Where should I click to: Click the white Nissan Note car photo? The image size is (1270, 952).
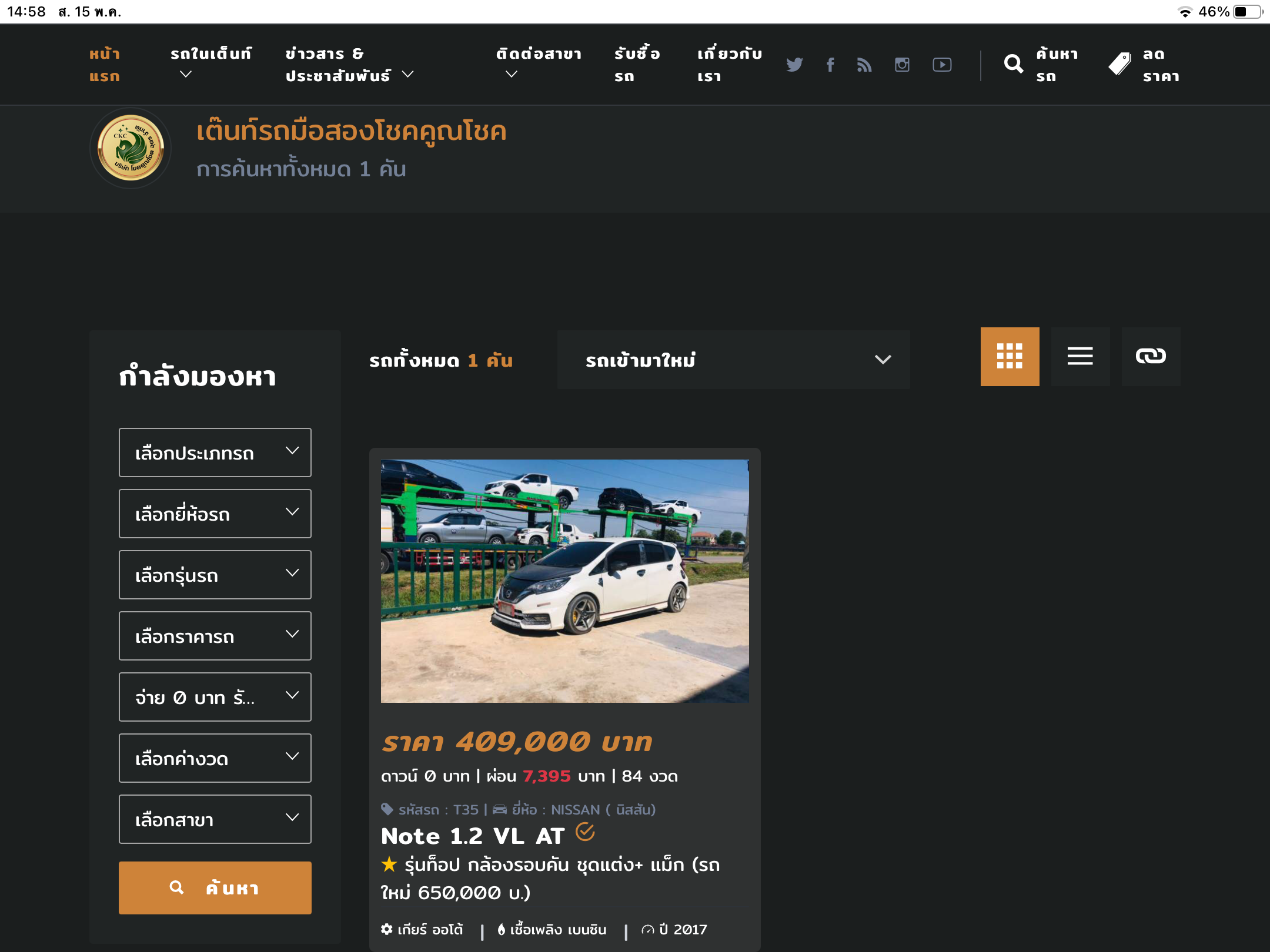[564, 581]
